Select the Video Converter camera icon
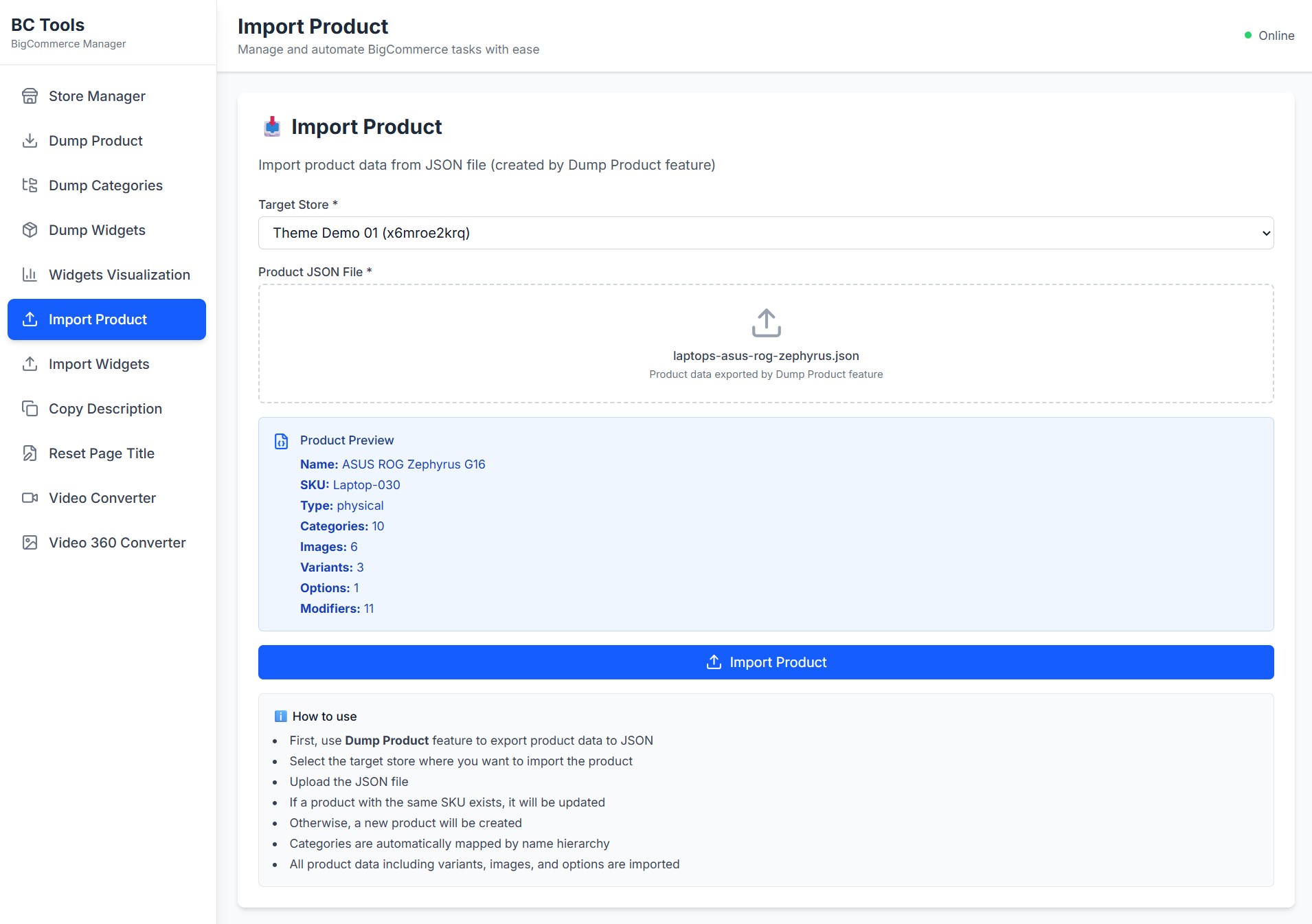Screen dimensions: 1312x924 tap(30, 497)
